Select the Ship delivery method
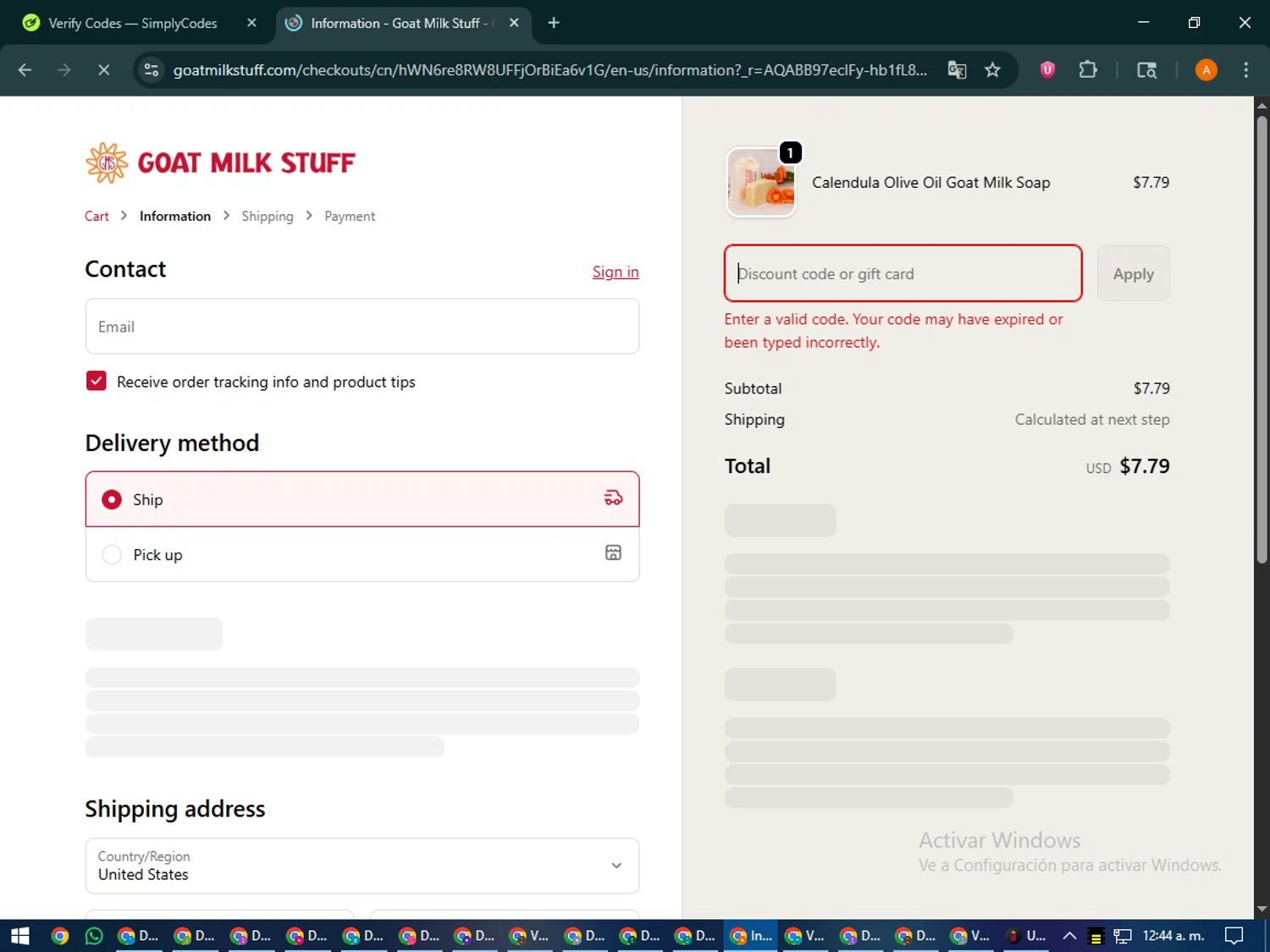 362,499
